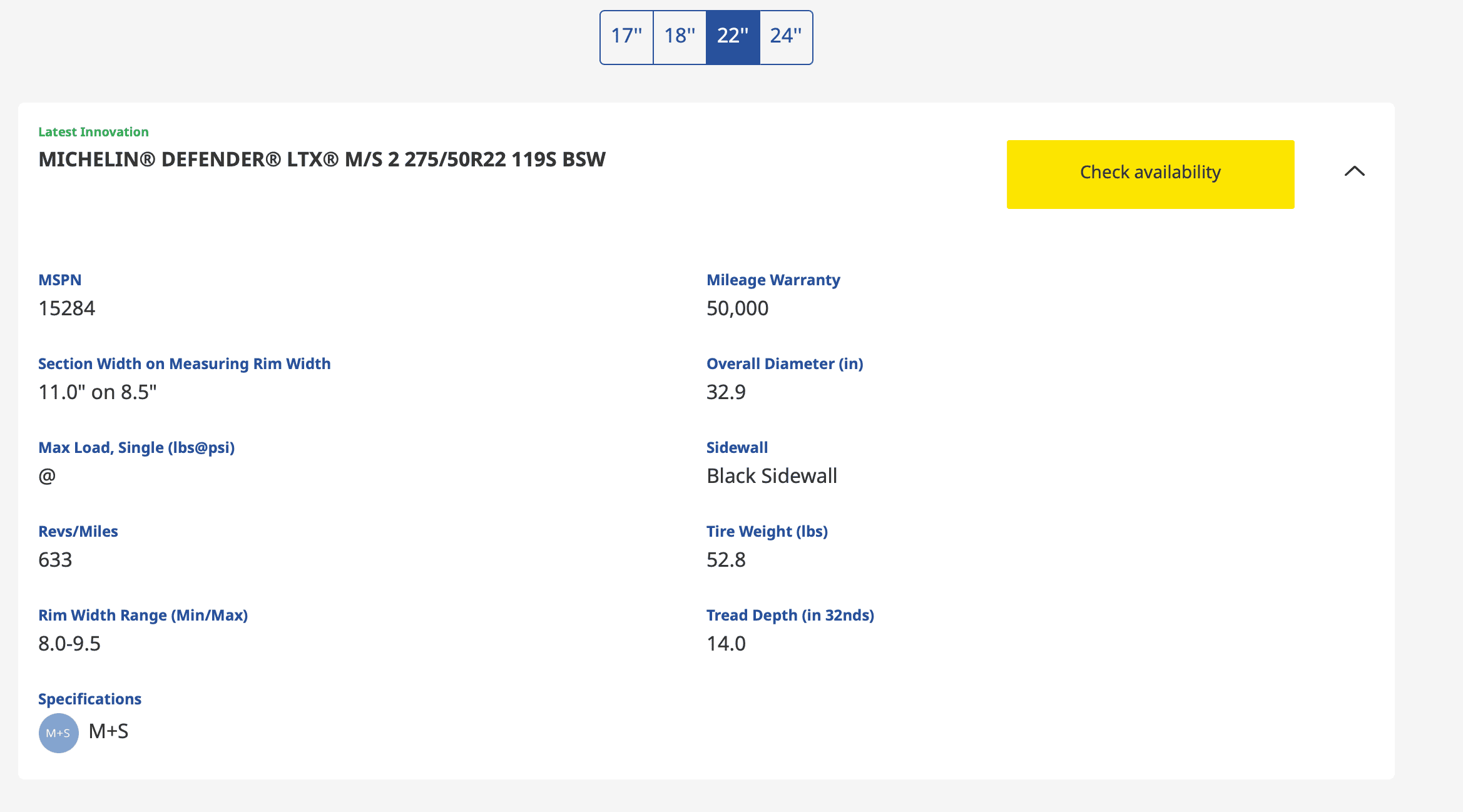Viewport: 1463px width, 812px height.
Task: Click the Tread Depth value 14.0
Action: coord(726,644)
